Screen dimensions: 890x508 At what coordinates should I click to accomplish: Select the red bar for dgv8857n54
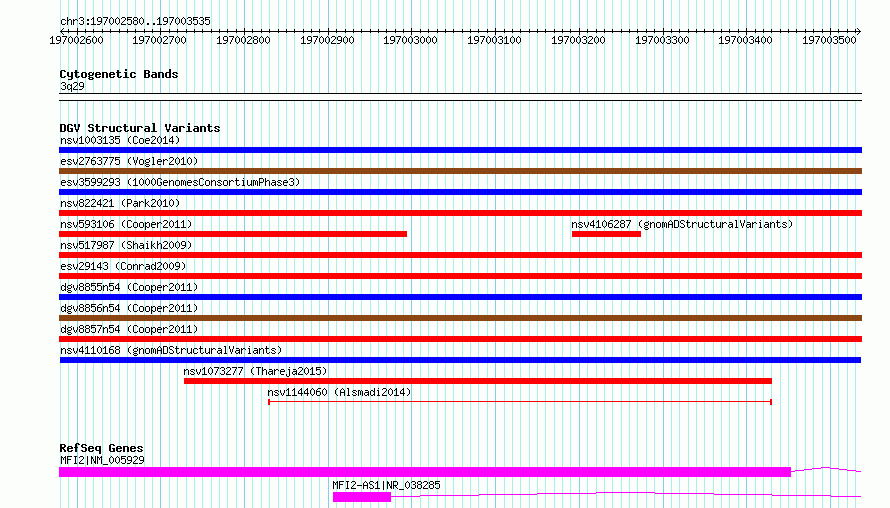tap(460, 339)
